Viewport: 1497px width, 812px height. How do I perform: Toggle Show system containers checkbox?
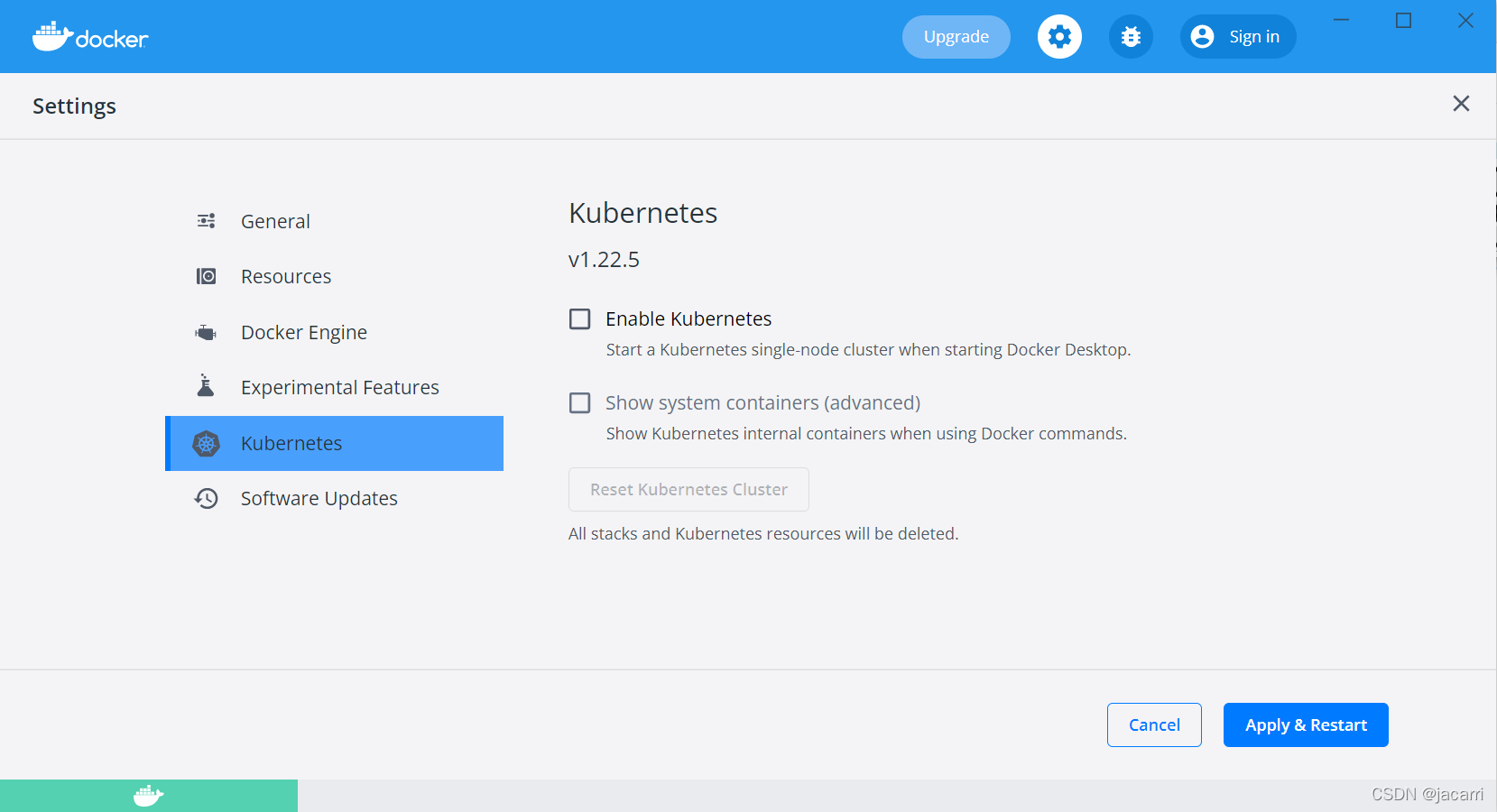[580, 402]
